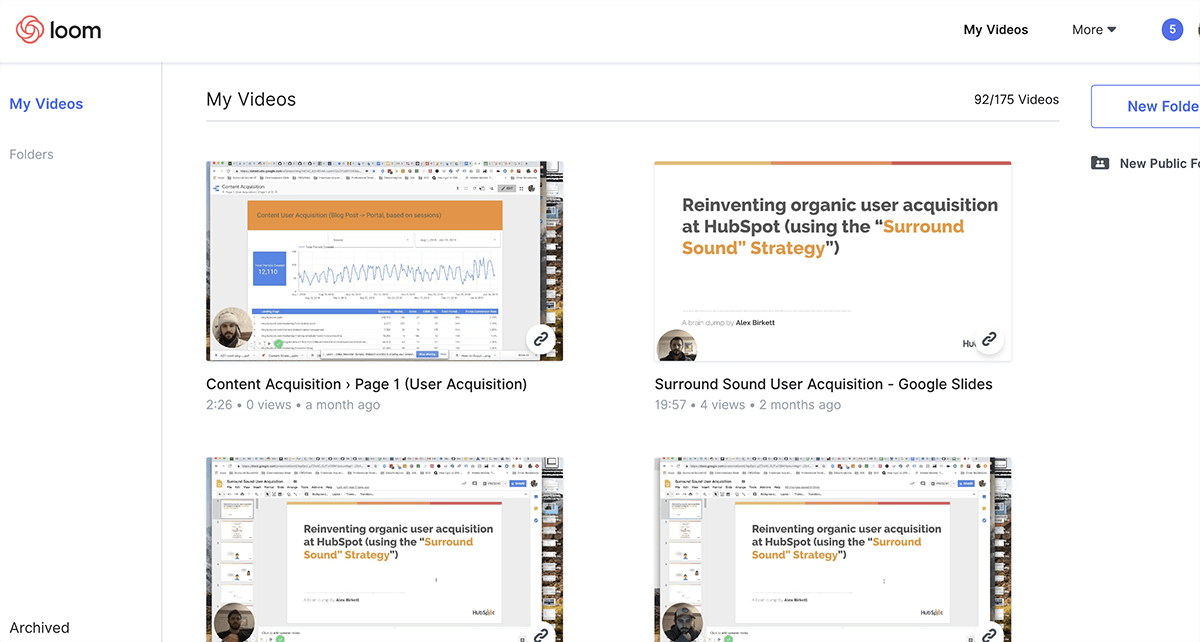The height and width of the screenshot is (642, 1200).
Task: Click presenter avatar on Surround Sound thumbnail
Action: pyautogui.click(x=677, y=345)
